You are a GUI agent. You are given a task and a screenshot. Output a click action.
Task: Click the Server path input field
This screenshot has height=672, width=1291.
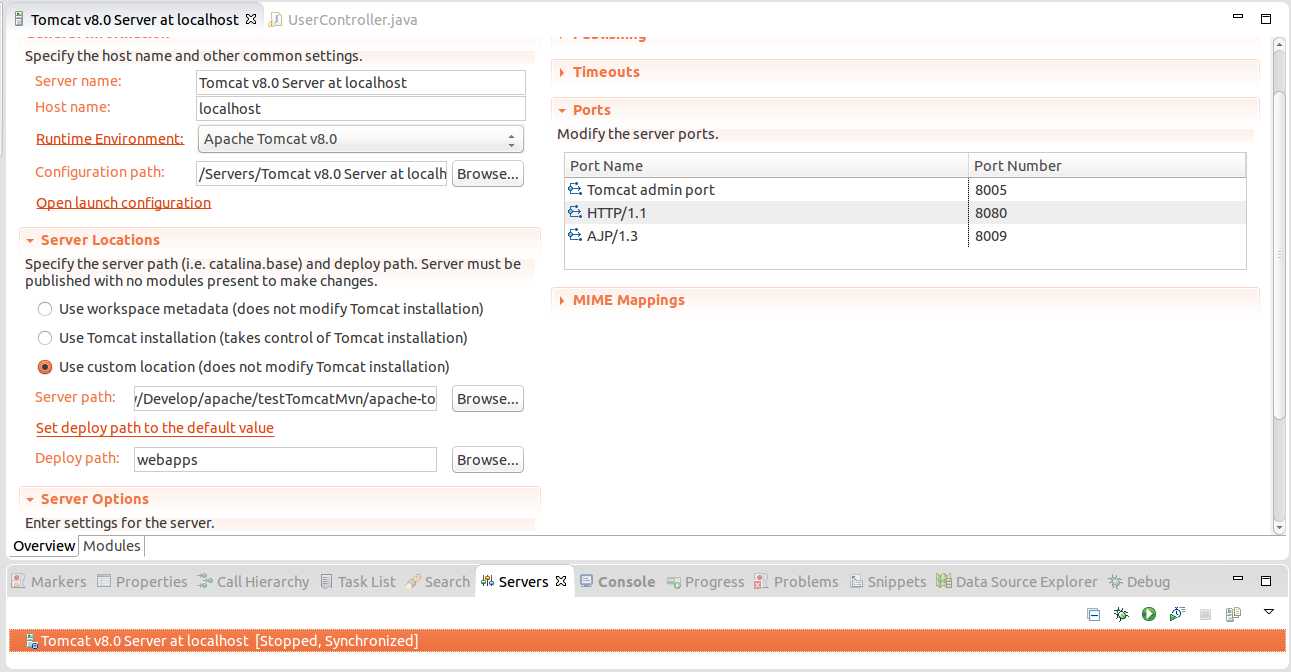285,399
